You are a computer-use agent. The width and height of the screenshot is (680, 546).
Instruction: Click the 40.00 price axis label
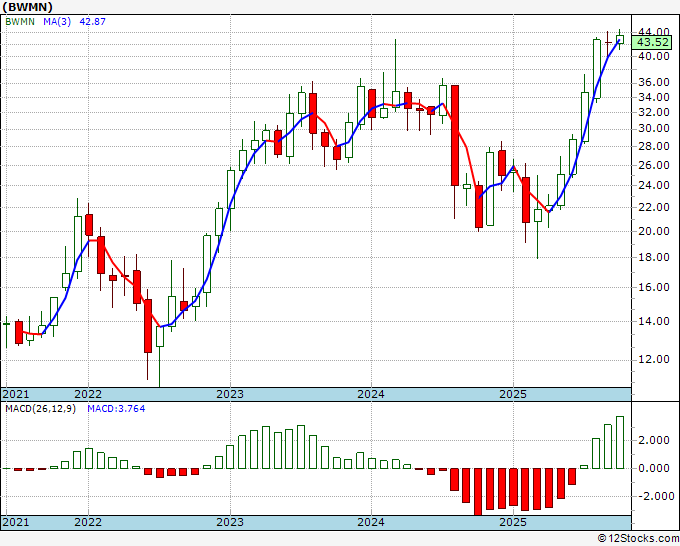pos(653,56)
